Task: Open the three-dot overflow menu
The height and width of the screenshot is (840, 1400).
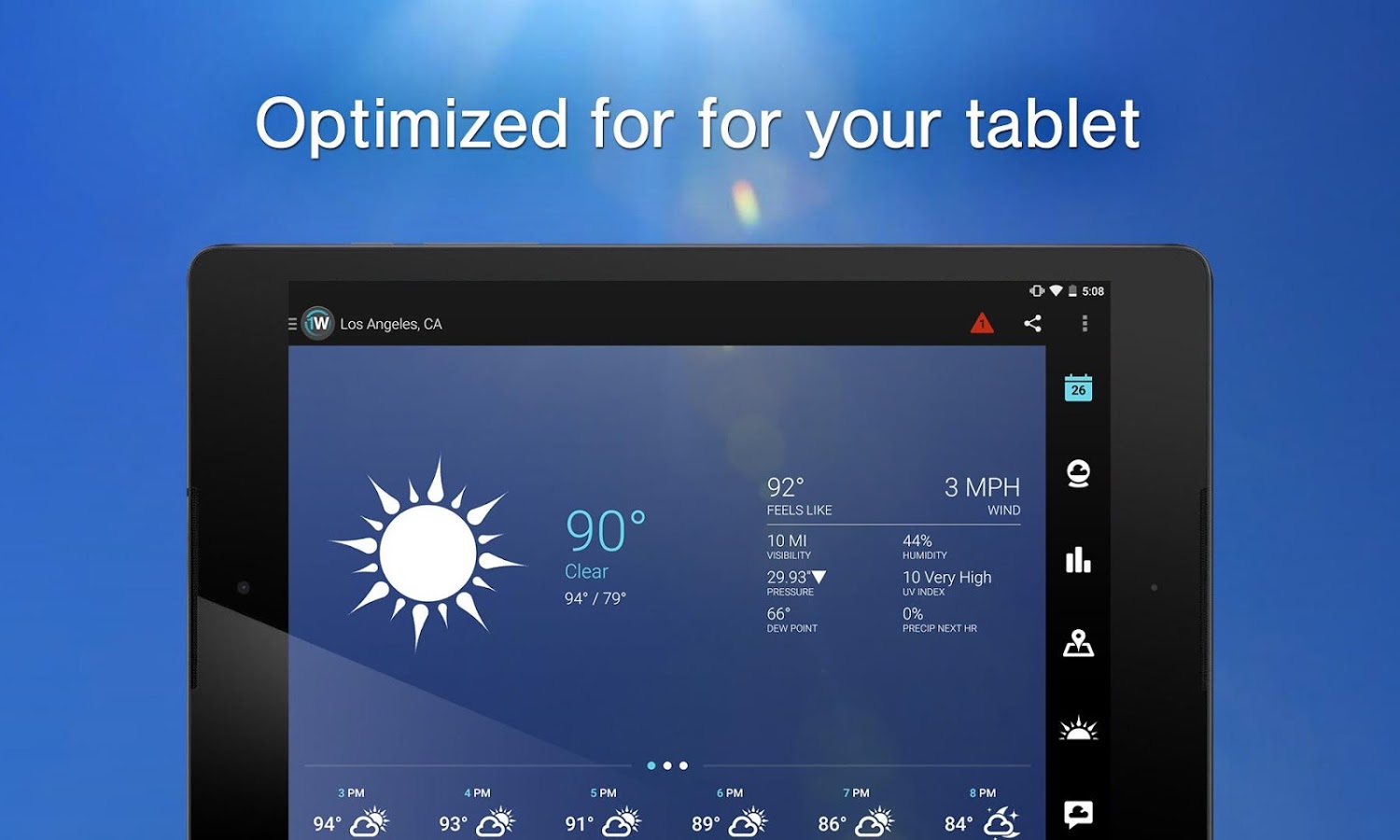Action: coord(1085,323)
